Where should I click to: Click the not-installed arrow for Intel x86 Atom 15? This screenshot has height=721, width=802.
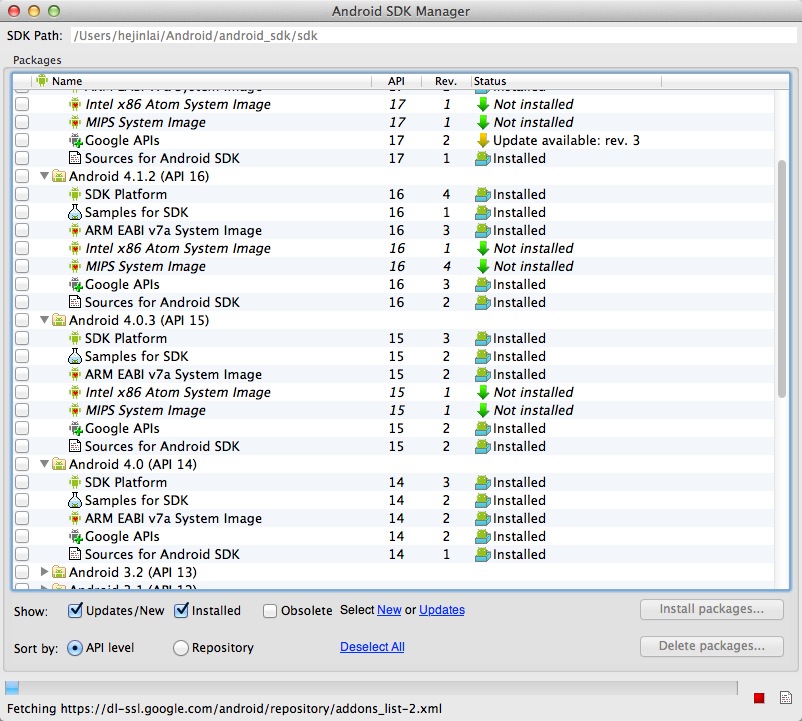tap(482, 392)
